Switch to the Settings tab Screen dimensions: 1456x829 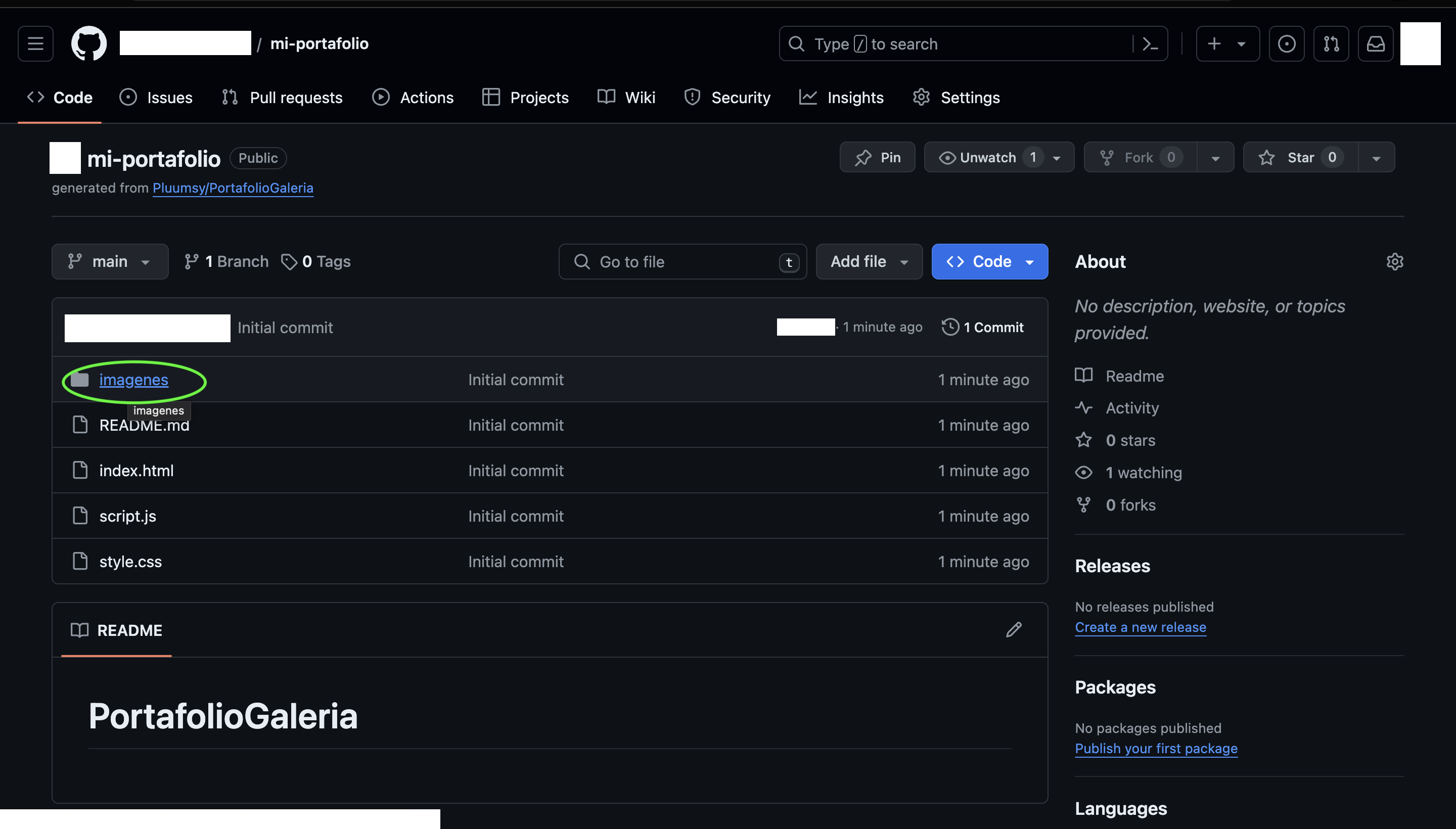pos(956,98)
